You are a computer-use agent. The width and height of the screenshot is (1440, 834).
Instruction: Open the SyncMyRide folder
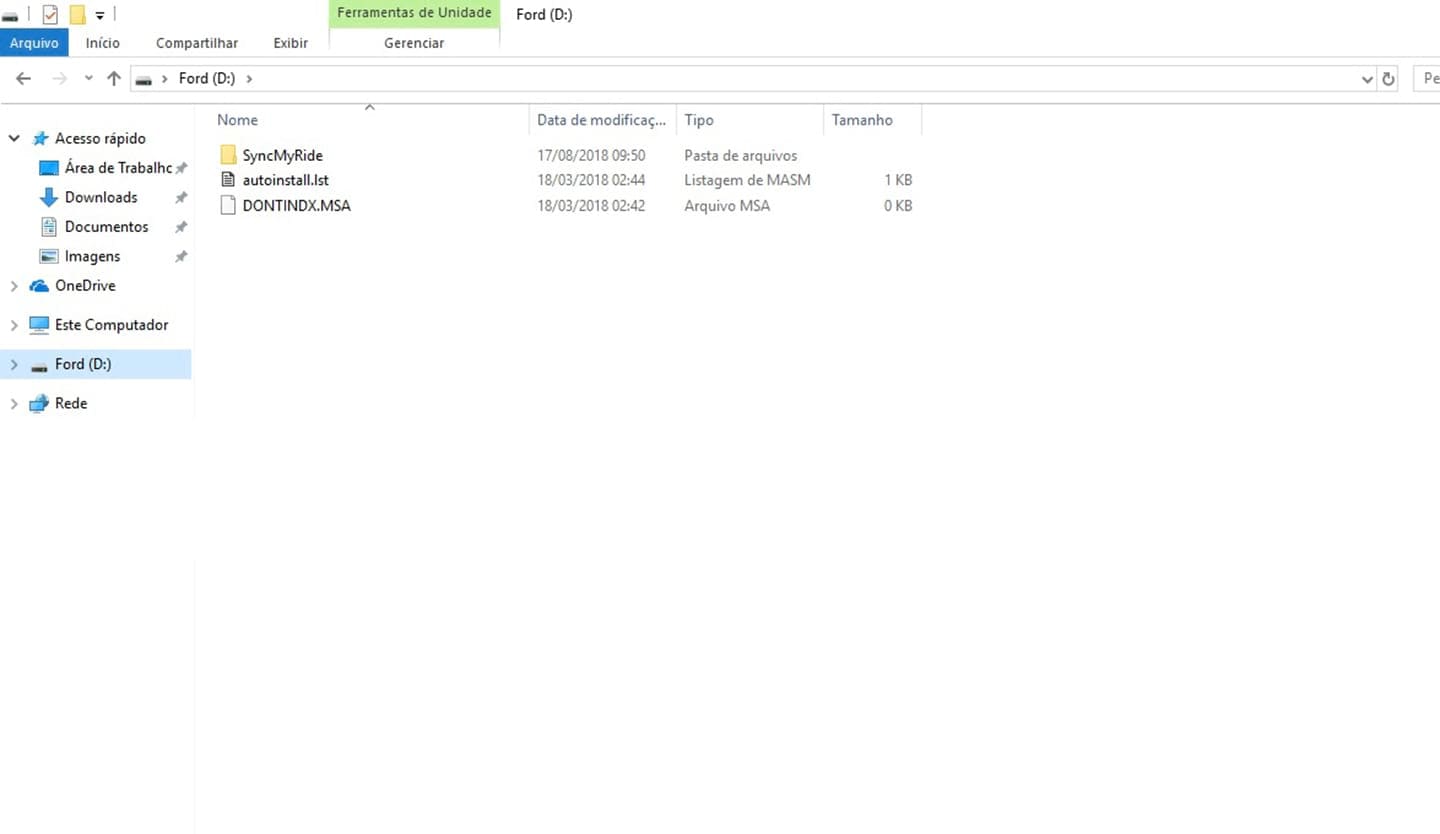[282, 156]
